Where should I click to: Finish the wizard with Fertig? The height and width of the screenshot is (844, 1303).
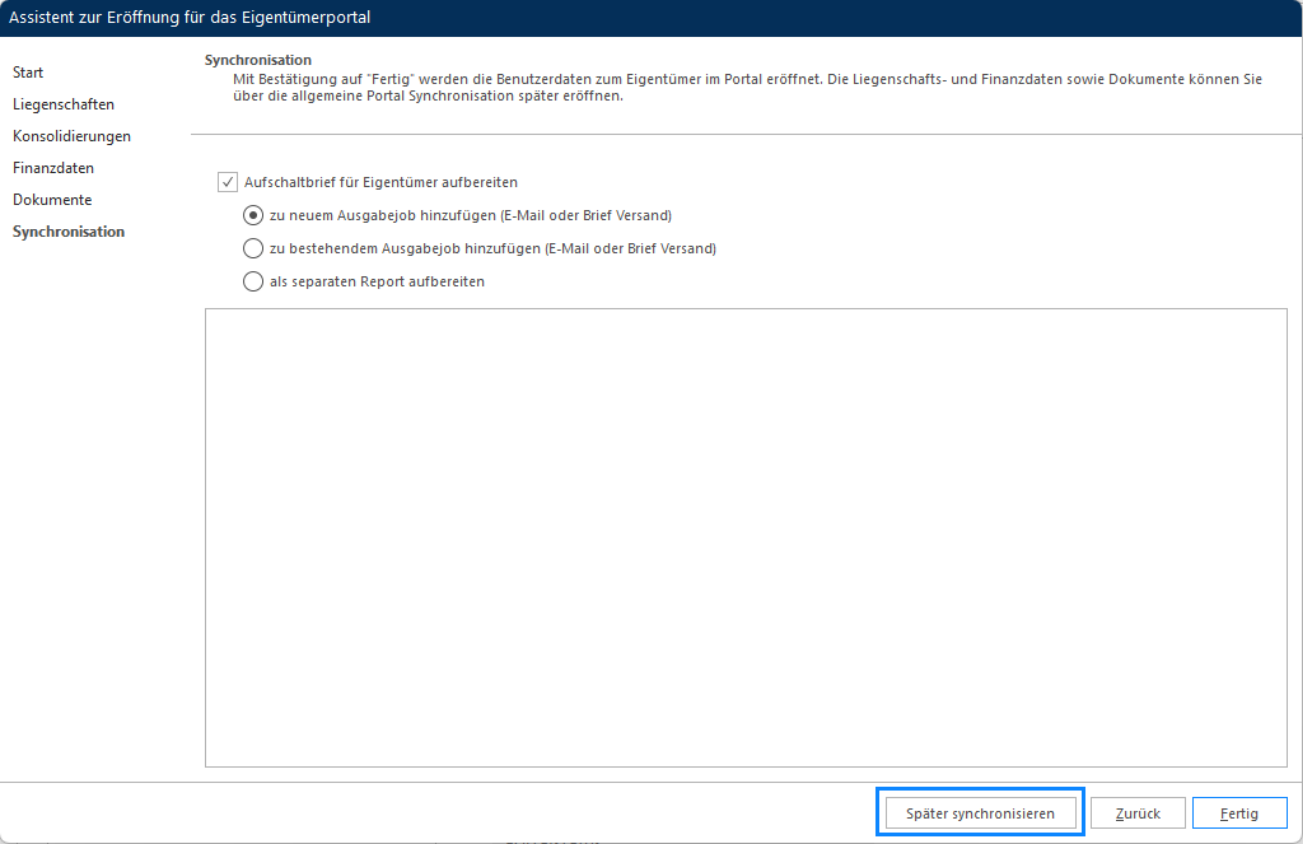pyautogui.click(x=1239, y=813)
